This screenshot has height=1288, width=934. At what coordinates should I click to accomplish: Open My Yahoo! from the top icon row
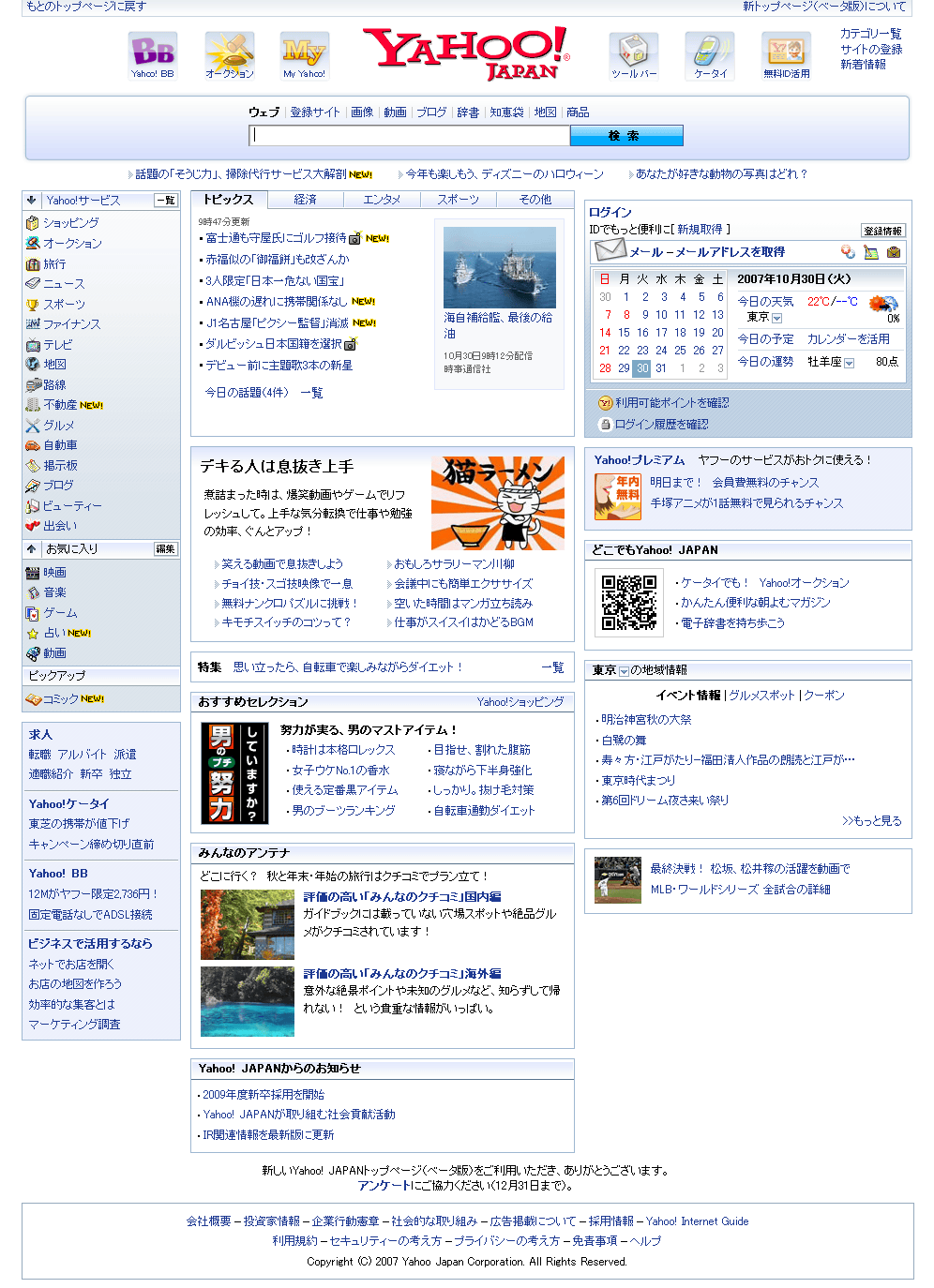tap(304, 53)
